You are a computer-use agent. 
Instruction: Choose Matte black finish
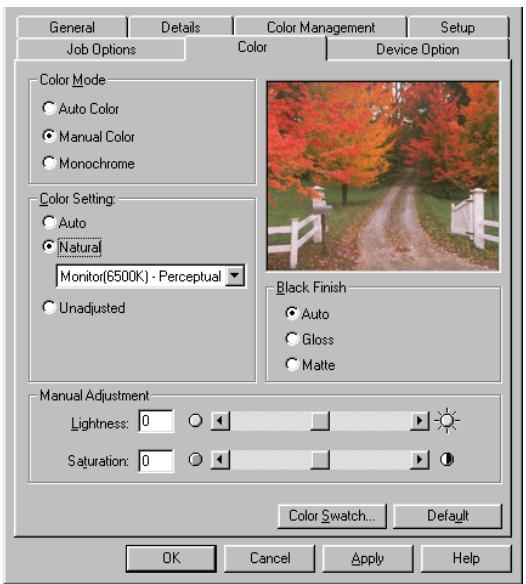click(x=292, y=364)
